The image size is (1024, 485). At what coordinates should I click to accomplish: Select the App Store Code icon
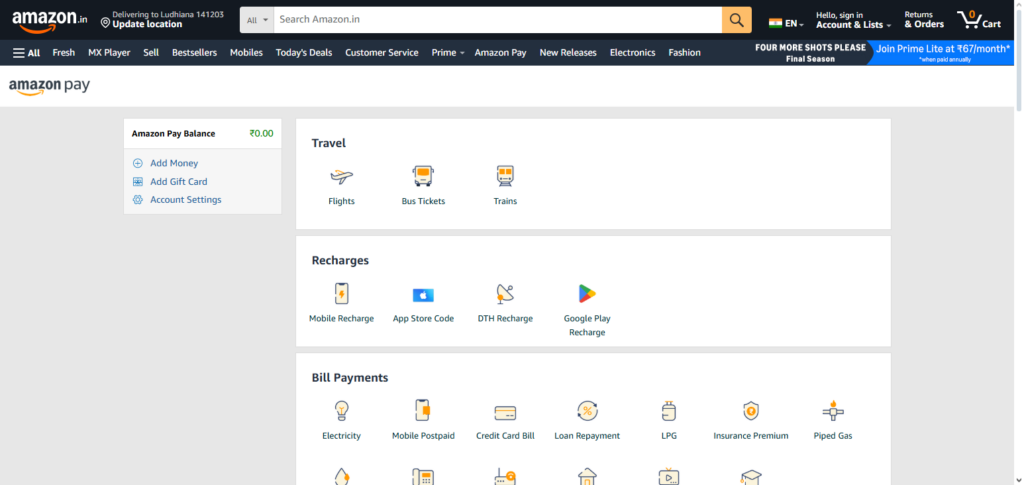(423, 295)
